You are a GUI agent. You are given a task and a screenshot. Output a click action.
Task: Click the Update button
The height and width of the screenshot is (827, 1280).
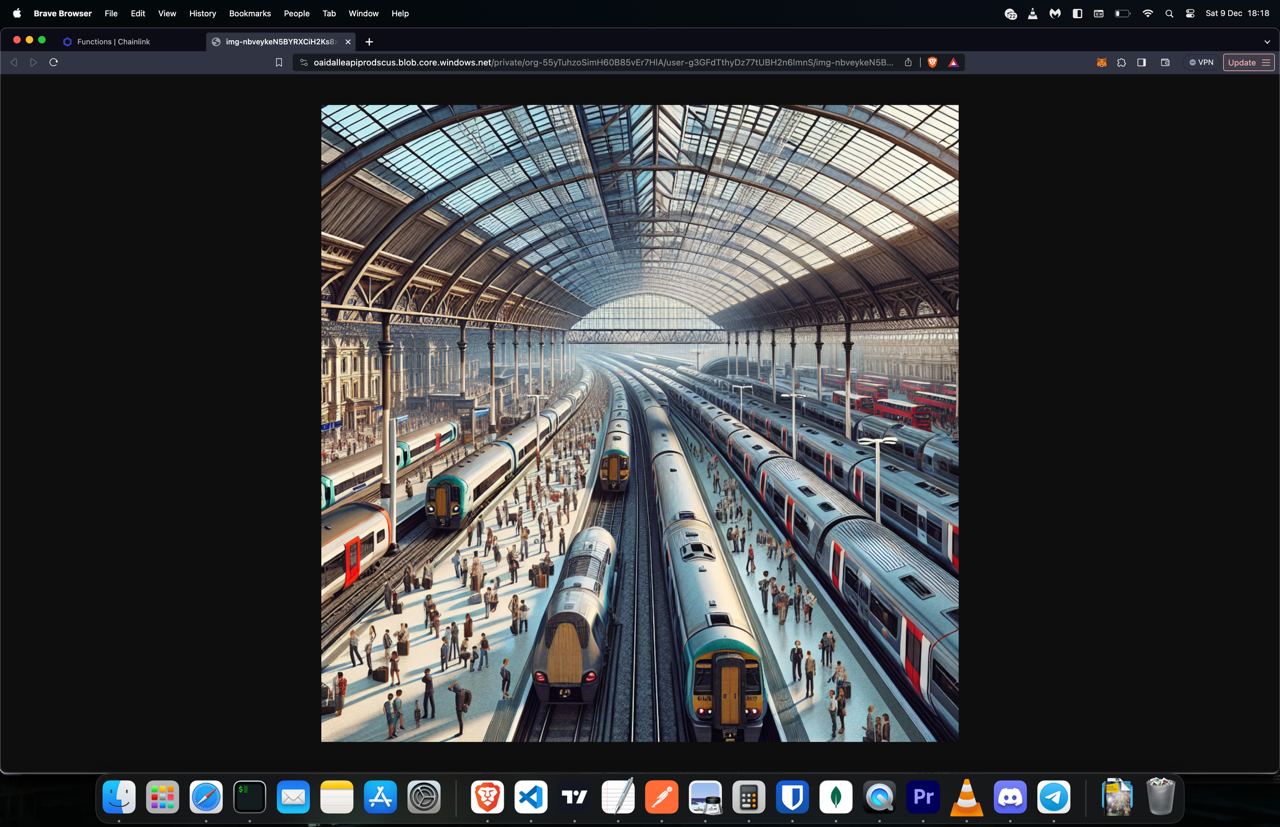1249,62
